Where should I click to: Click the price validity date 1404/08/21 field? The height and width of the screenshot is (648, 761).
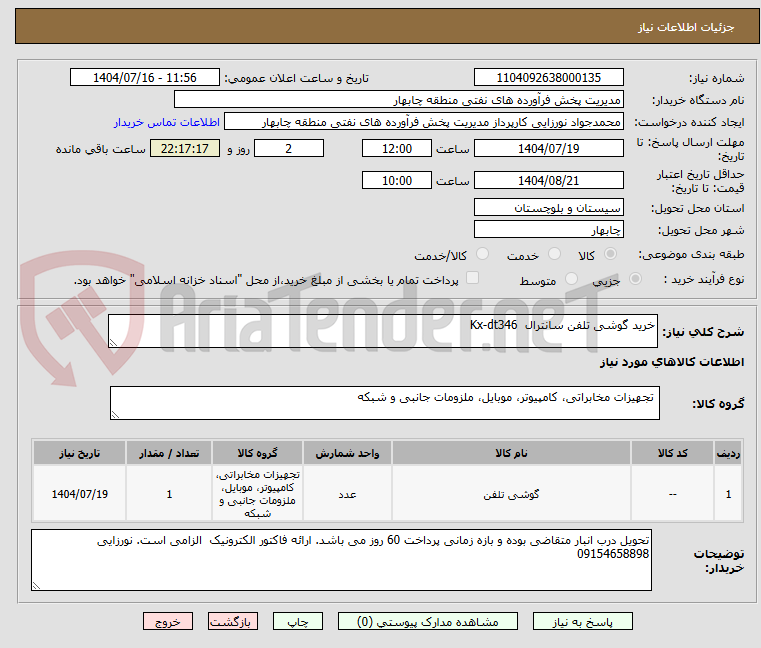548,181
